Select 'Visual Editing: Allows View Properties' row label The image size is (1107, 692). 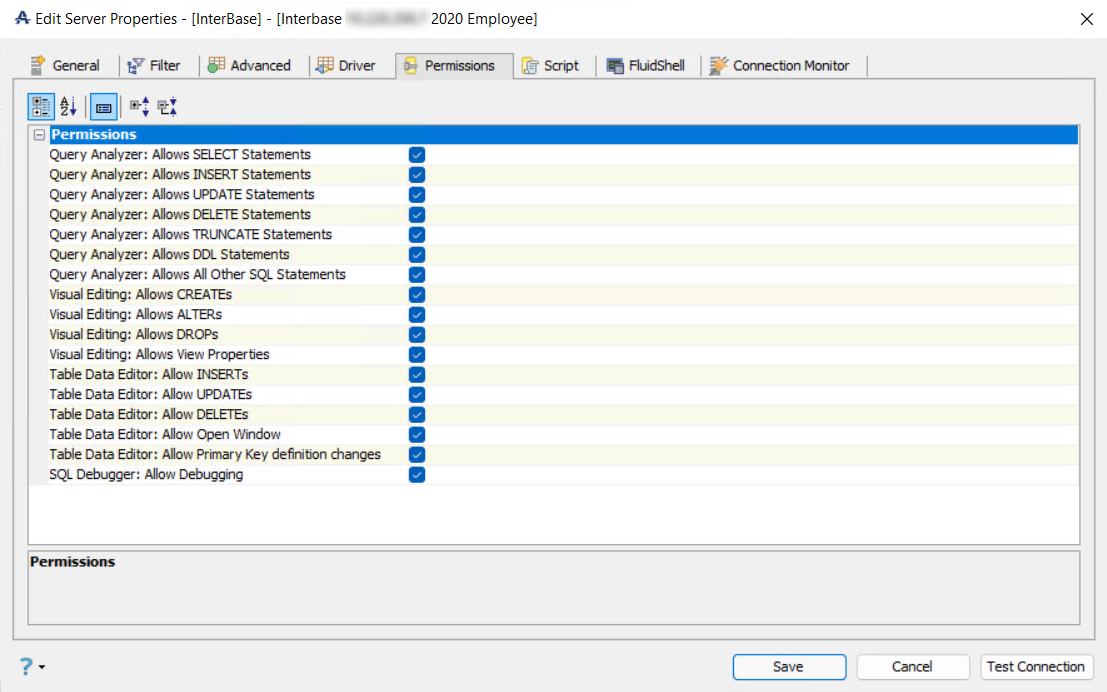160,354
